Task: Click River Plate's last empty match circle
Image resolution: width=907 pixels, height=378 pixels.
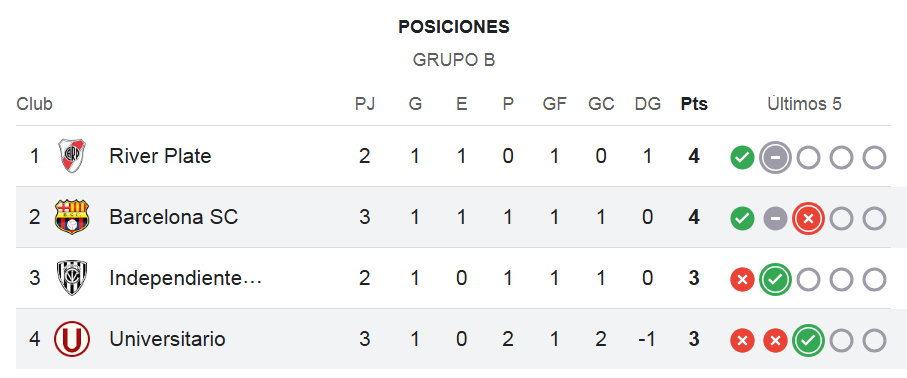Action: coord(875,157)
